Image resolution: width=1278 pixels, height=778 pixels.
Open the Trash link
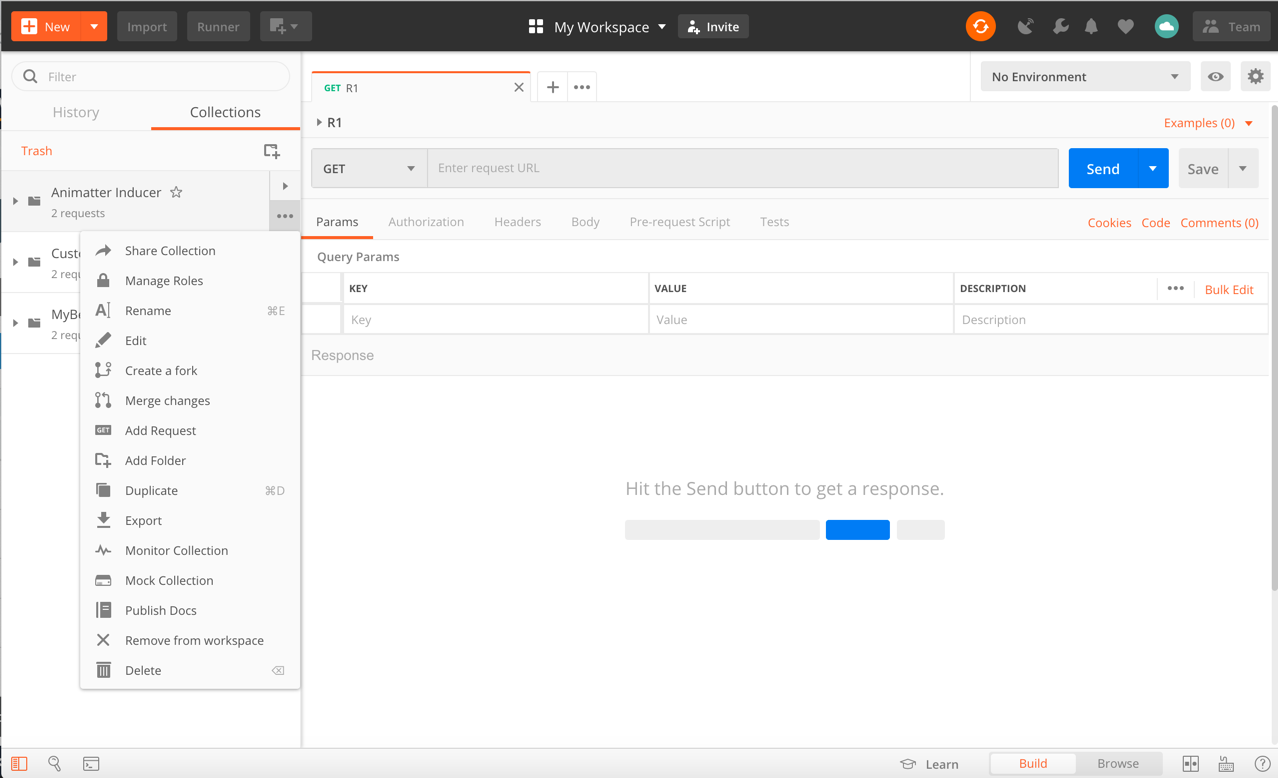click(x=36, y=151)
